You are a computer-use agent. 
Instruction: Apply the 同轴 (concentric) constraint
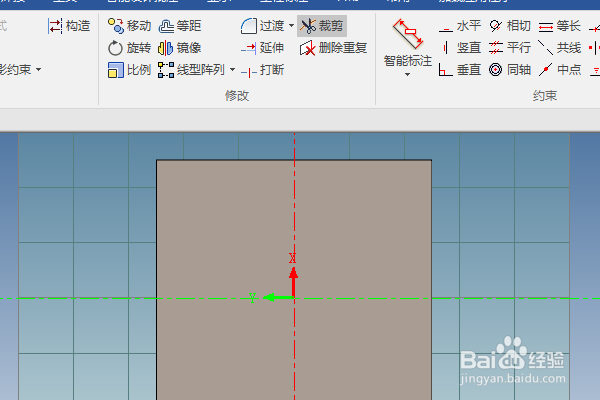click(510, 70)
